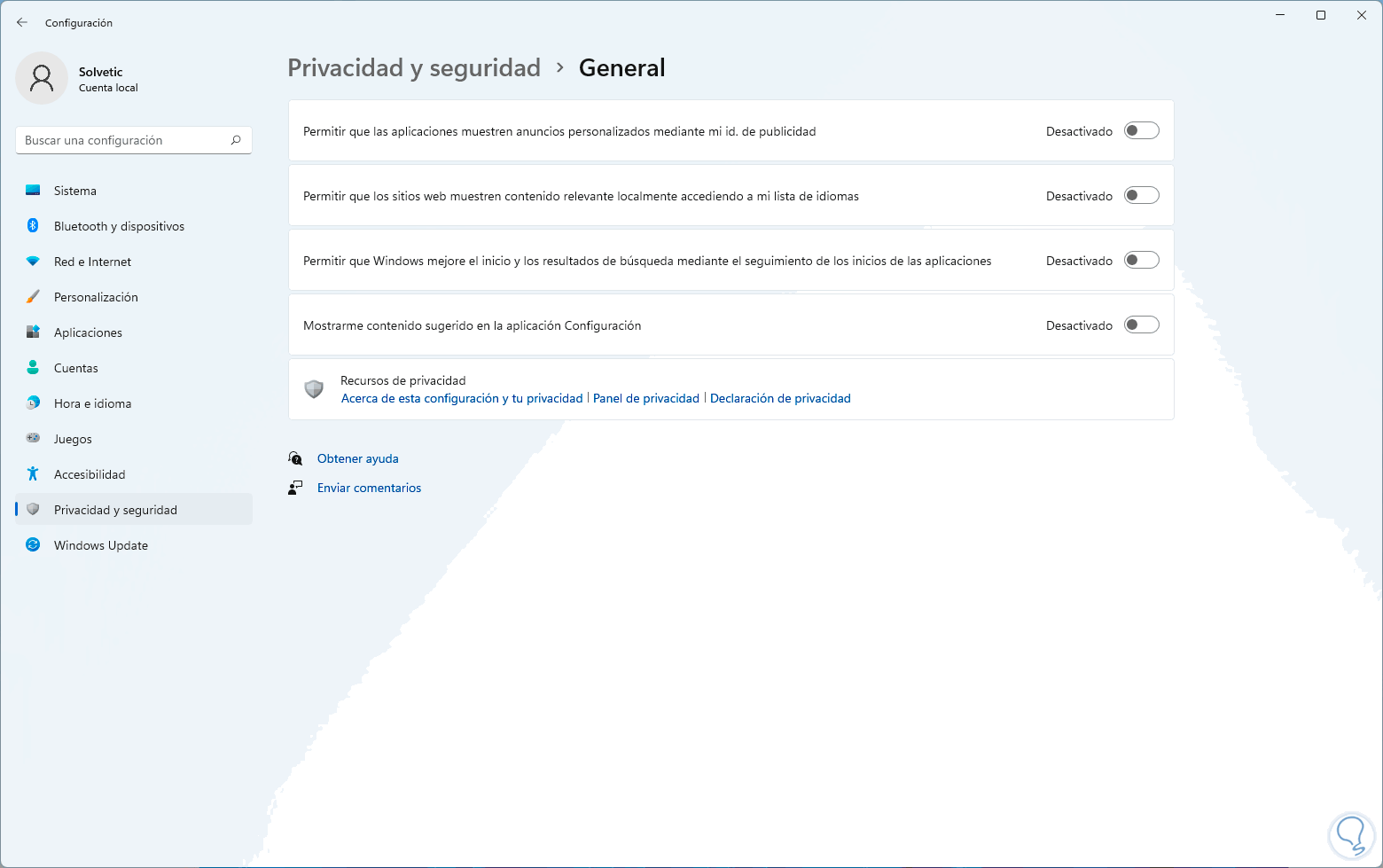The image size is (1383, 868).
Task: Open the Panel de privacidad link
Action: coord(645,399)
